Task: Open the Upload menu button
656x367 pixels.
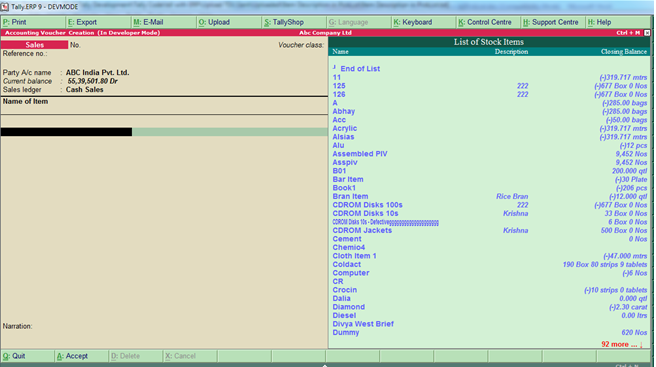Action: point(229,22)
